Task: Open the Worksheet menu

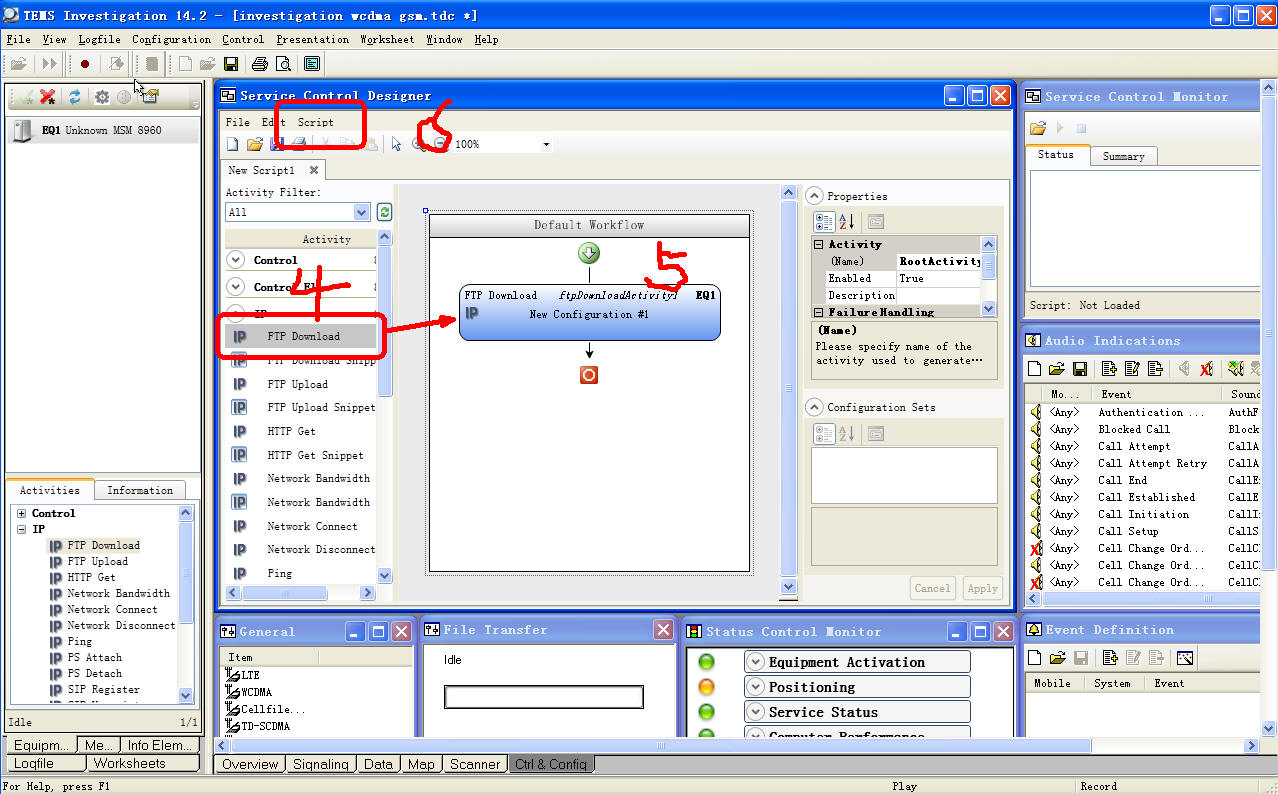Action: point(387,39)
